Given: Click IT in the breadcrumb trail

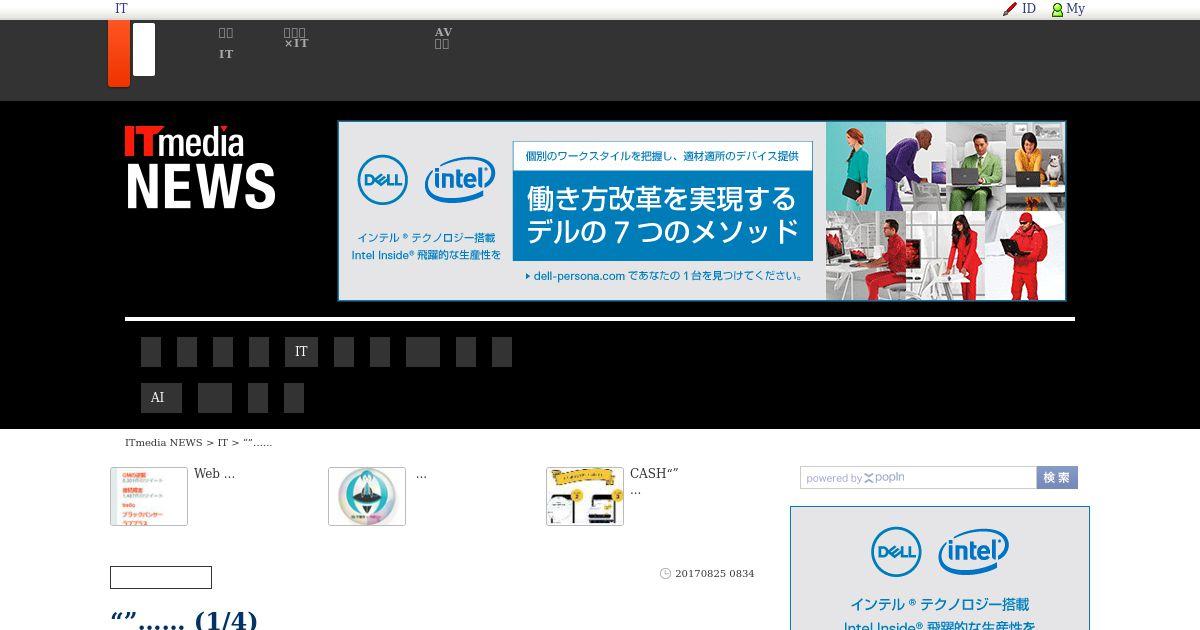Looking at the screenshot, I should tap(223, 442).
